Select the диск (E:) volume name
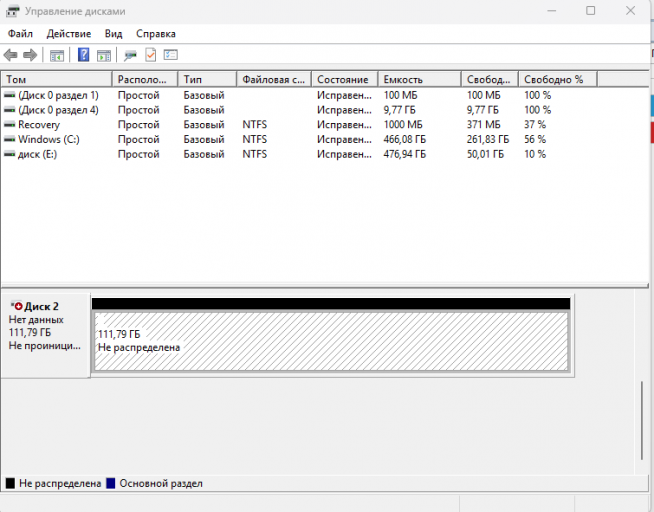Screen dimensions: 654x512 point(37,154)
